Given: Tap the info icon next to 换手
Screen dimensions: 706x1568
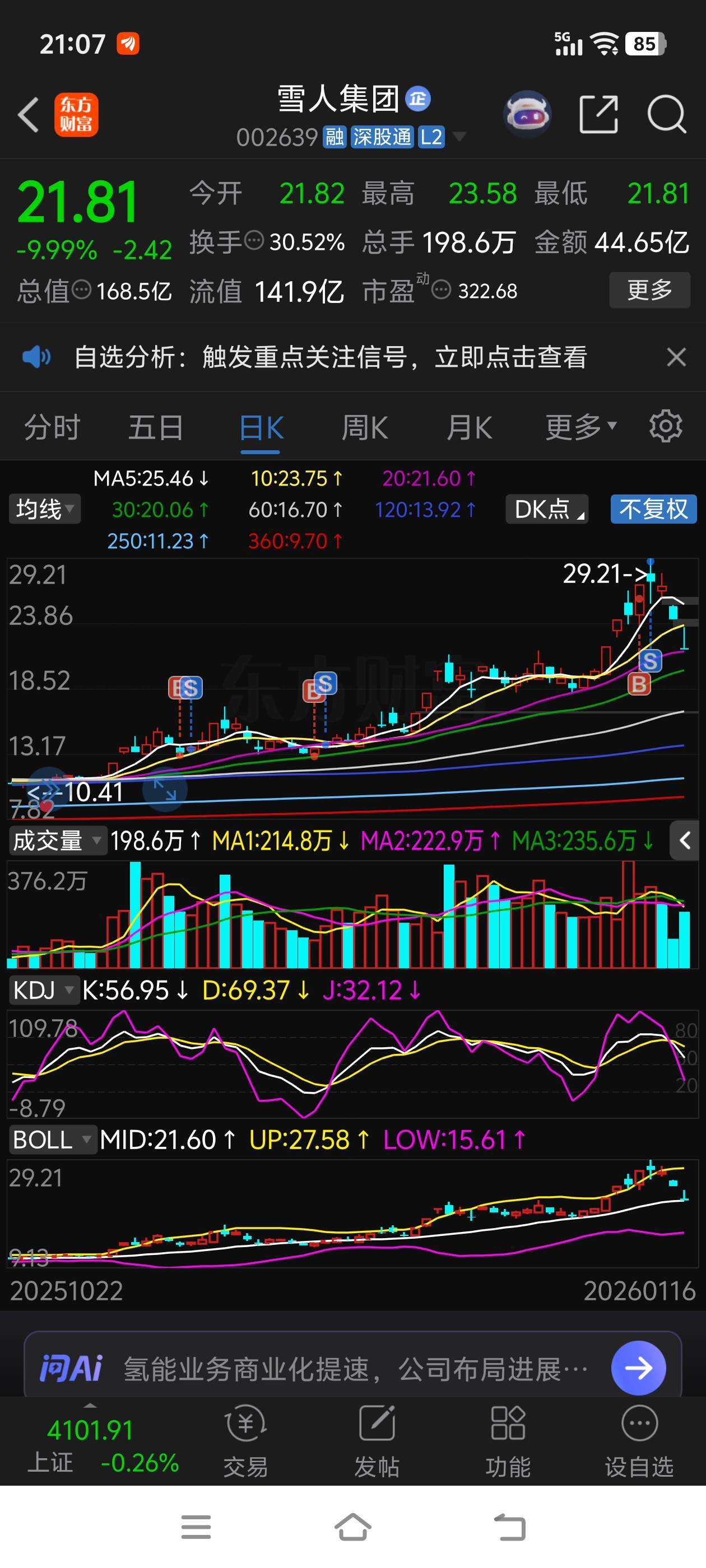Looking at the screenshot, I should 254,240.
